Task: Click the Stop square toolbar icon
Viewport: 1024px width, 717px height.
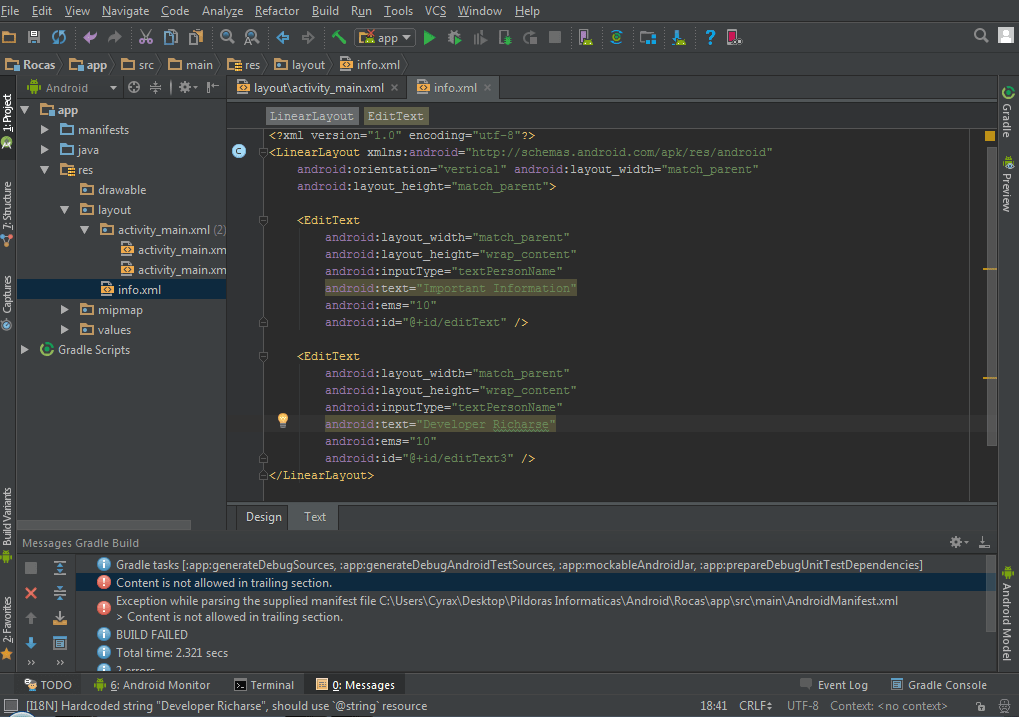Action: 554,37
